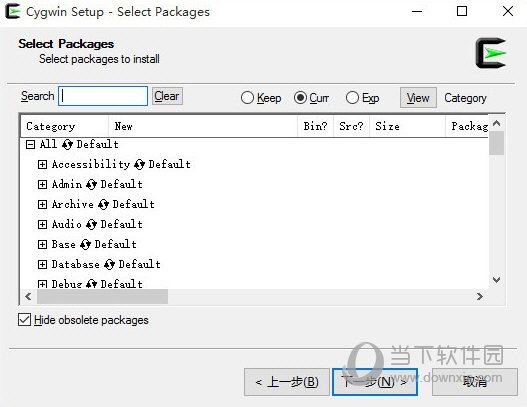Screen dimensions: 527x407
Task: Click the vertical scrollbar down arrow
Action: [496, 280]
